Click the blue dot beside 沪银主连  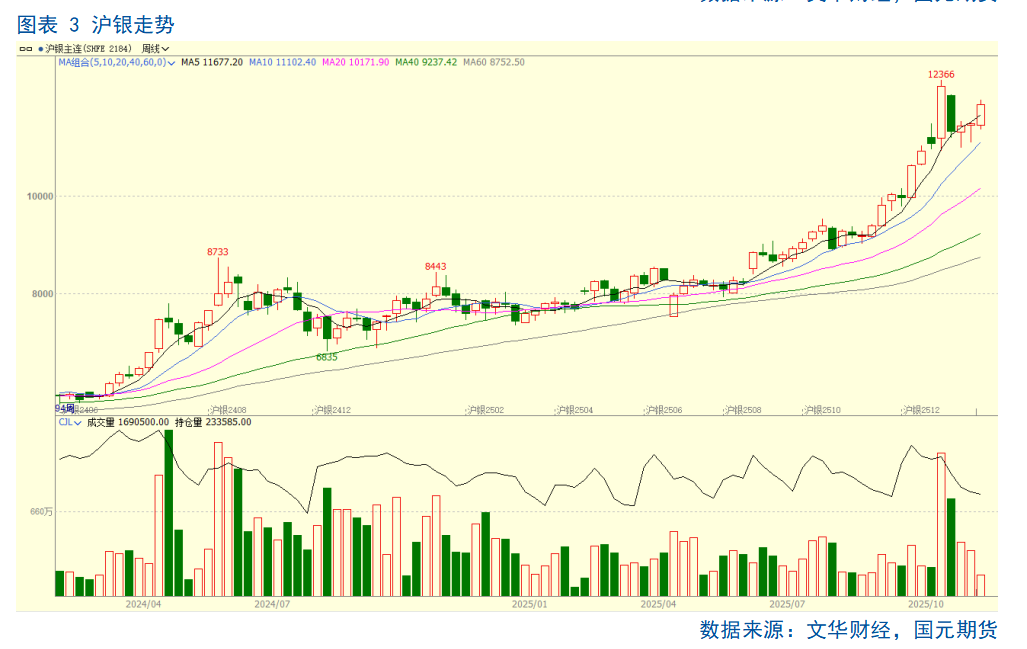click(x=40, y=48)
